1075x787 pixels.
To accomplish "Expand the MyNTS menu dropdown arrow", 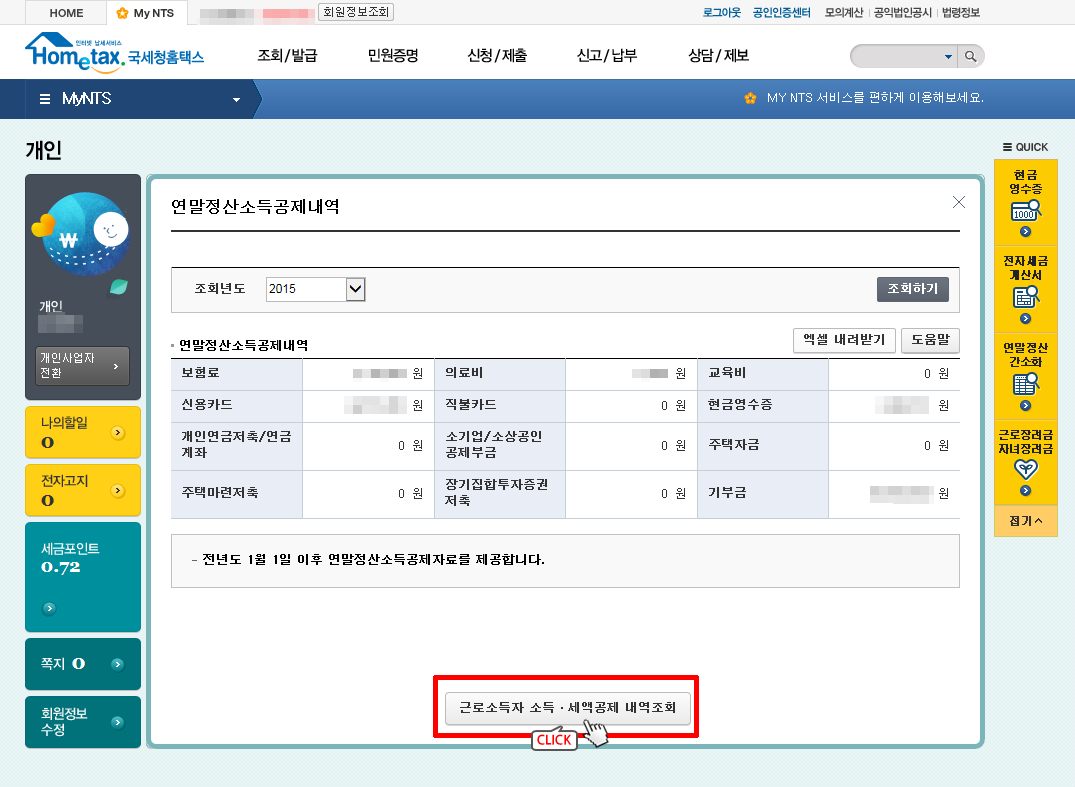I will pos(237,100).
